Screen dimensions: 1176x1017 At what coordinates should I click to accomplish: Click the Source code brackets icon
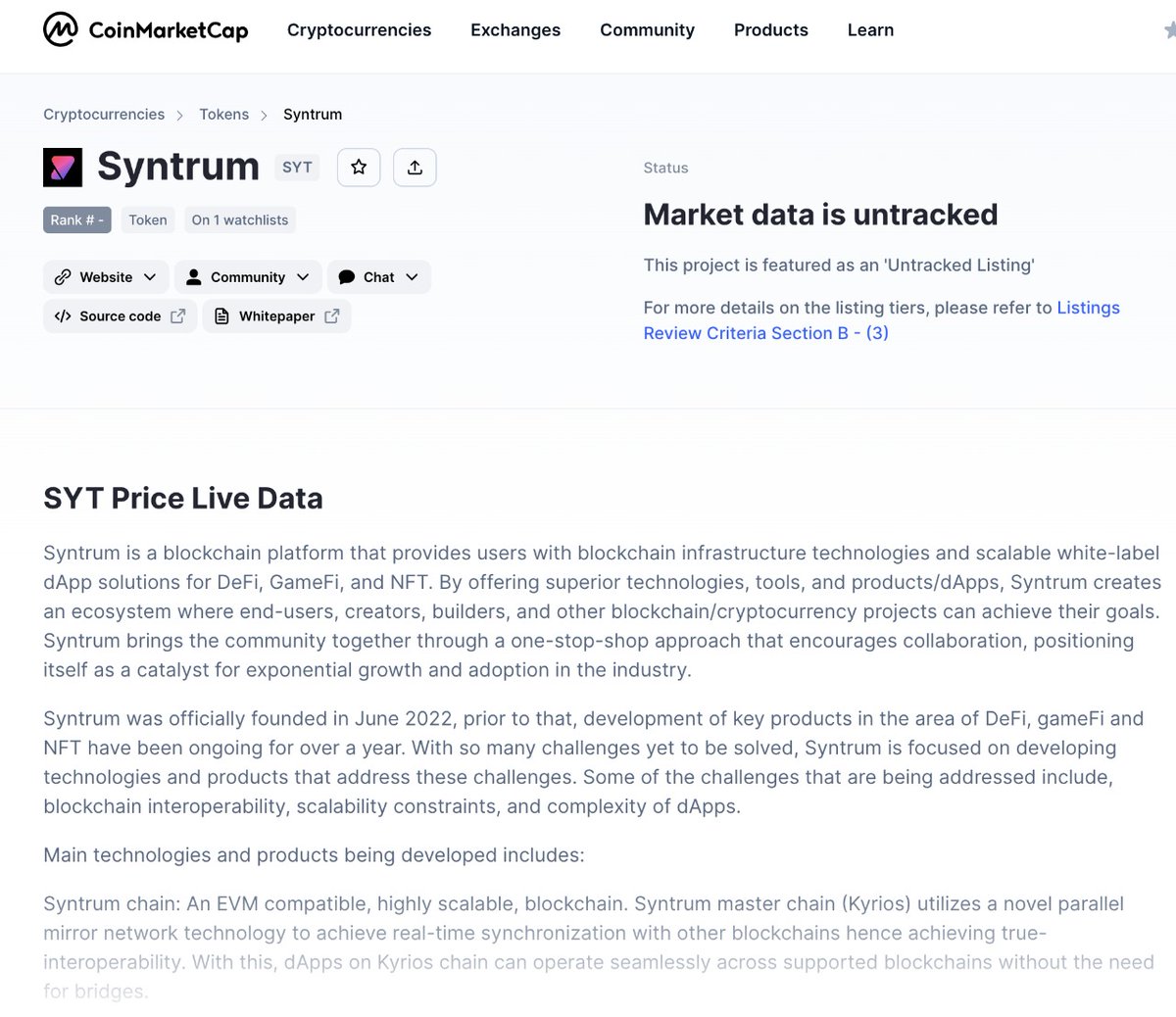click(x=63, y=316)
